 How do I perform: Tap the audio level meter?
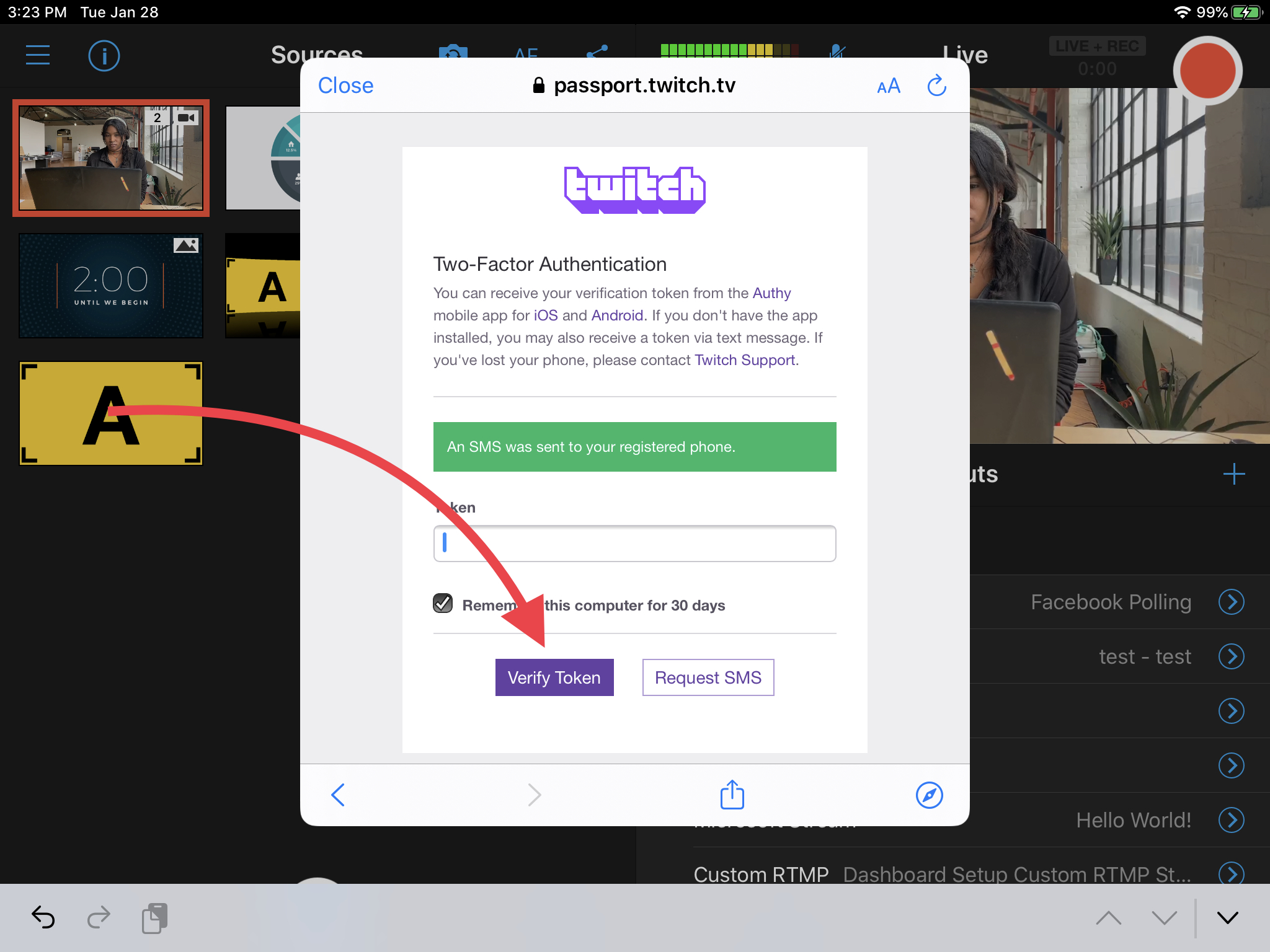pos(729,50)
